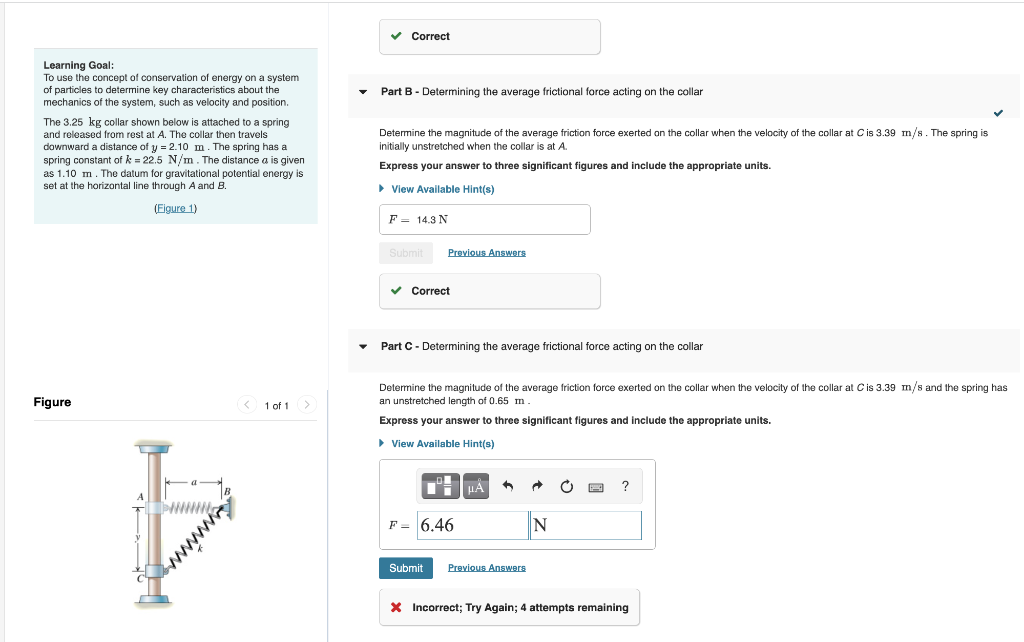Image resolution: width=1024 pixels, height=642 pixels.
Task: Reset answer with the circular arrow icon
Action: click(567, 486)
